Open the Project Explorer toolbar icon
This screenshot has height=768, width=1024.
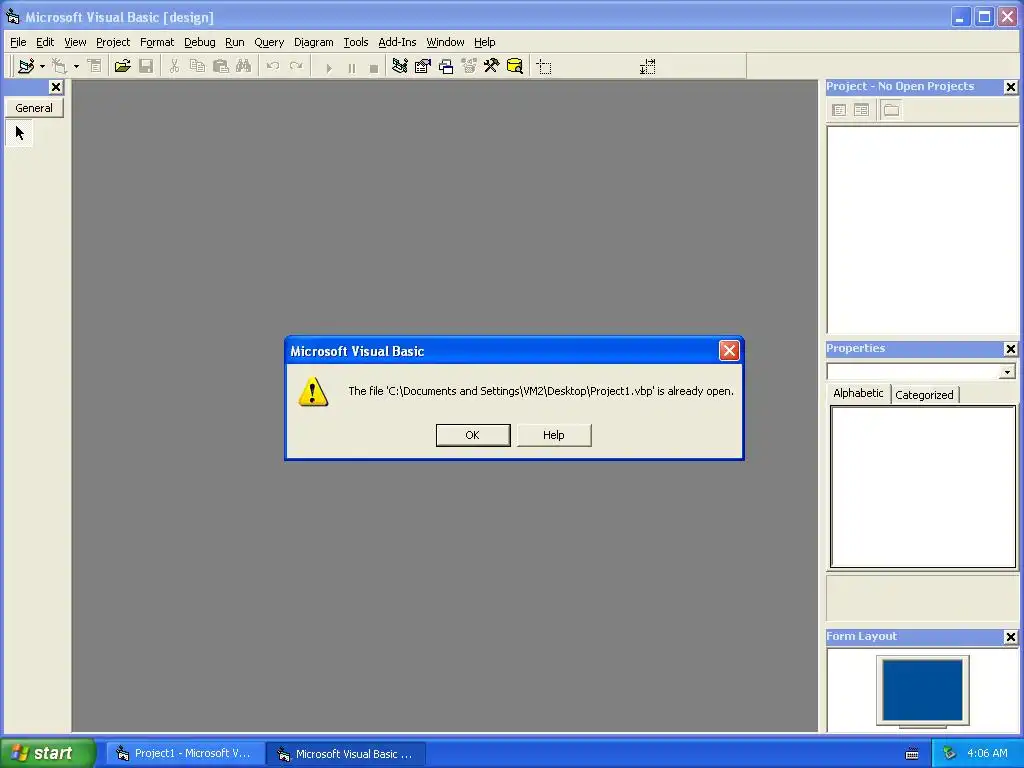400,66
